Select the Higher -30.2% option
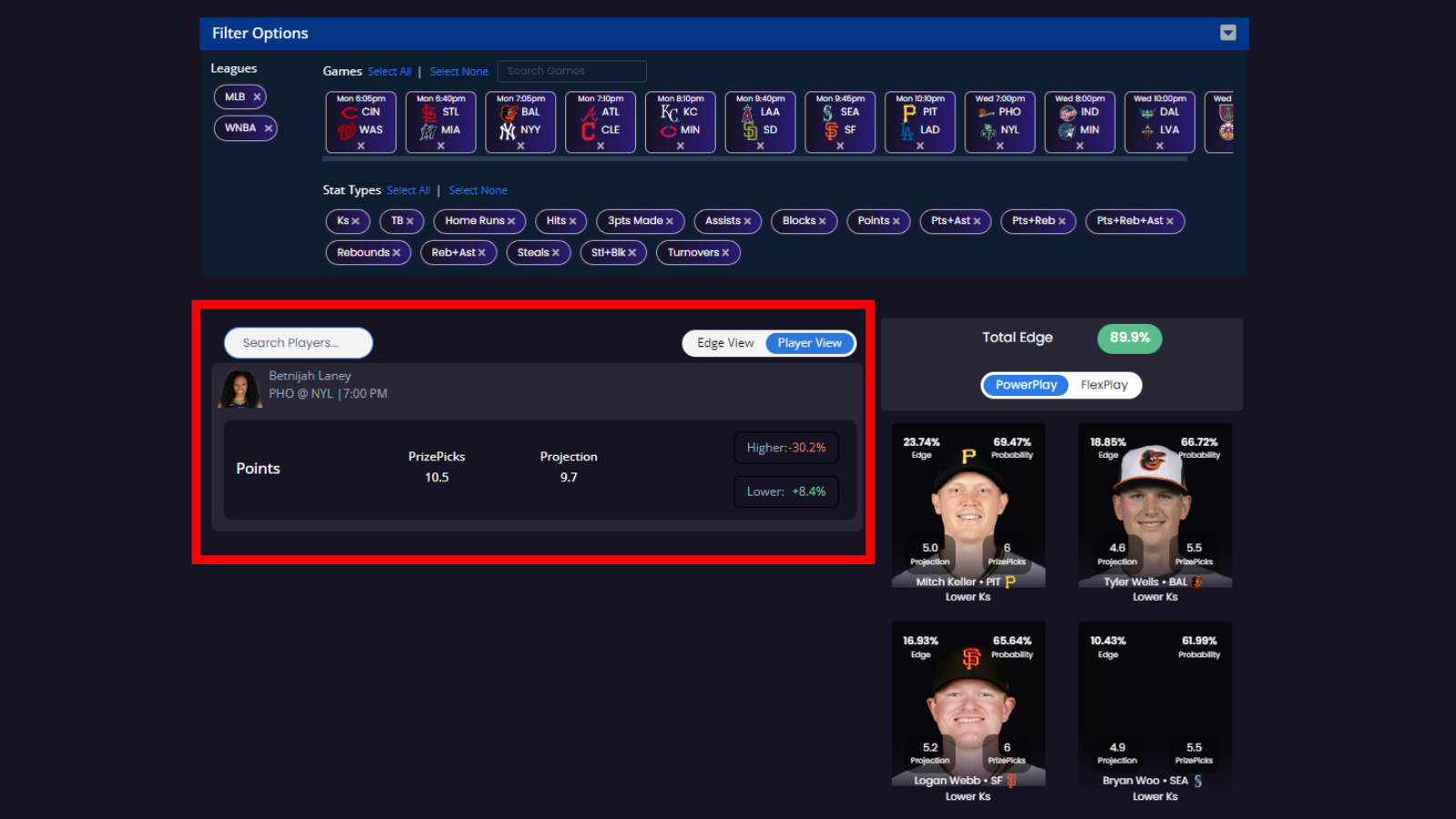Viewport: 1456px width, 819px height. pyautogui.click(x=786, y=447)
